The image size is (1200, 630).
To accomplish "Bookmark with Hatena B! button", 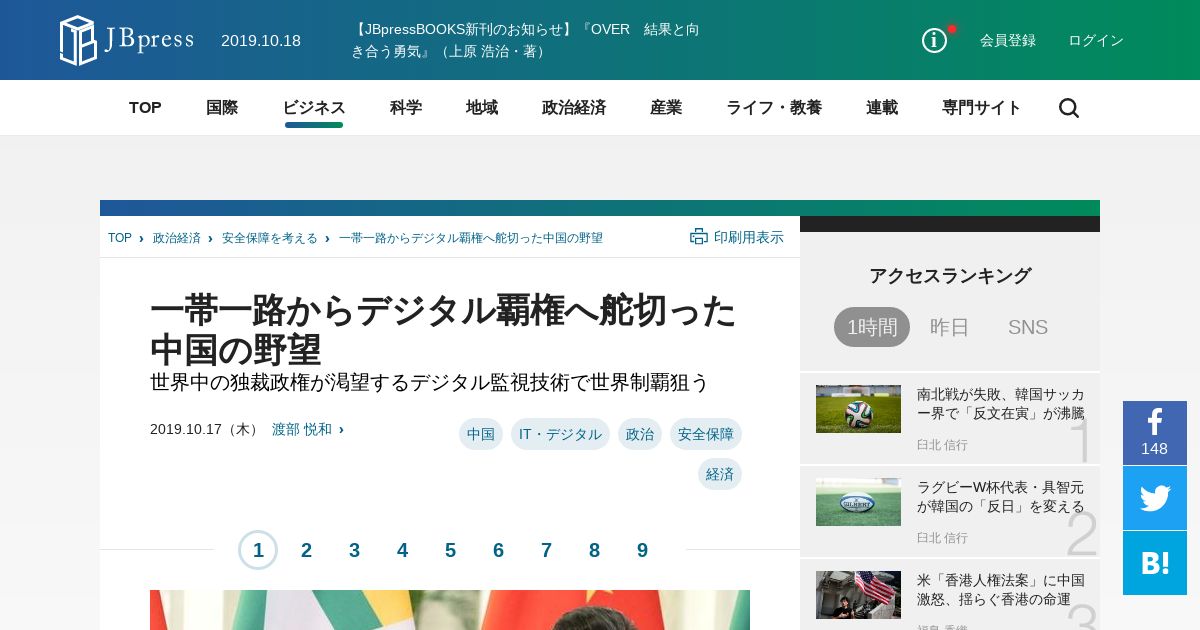I will [x=1155, y=563].
